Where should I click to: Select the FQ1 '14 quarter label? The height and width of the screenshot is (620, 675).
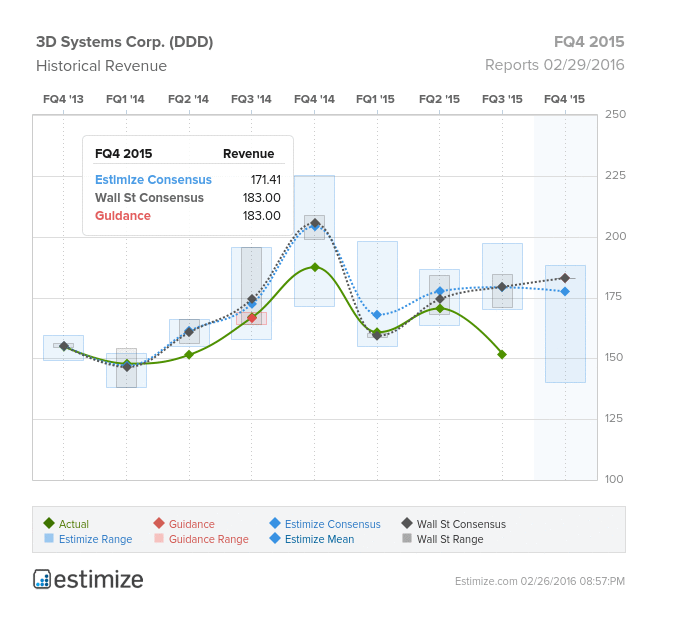(125, 99)
